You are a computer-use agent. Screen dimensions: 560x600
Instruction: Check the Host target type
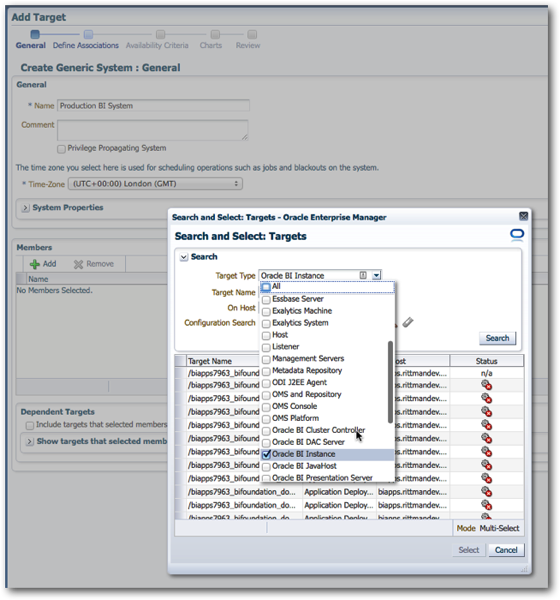266,336
